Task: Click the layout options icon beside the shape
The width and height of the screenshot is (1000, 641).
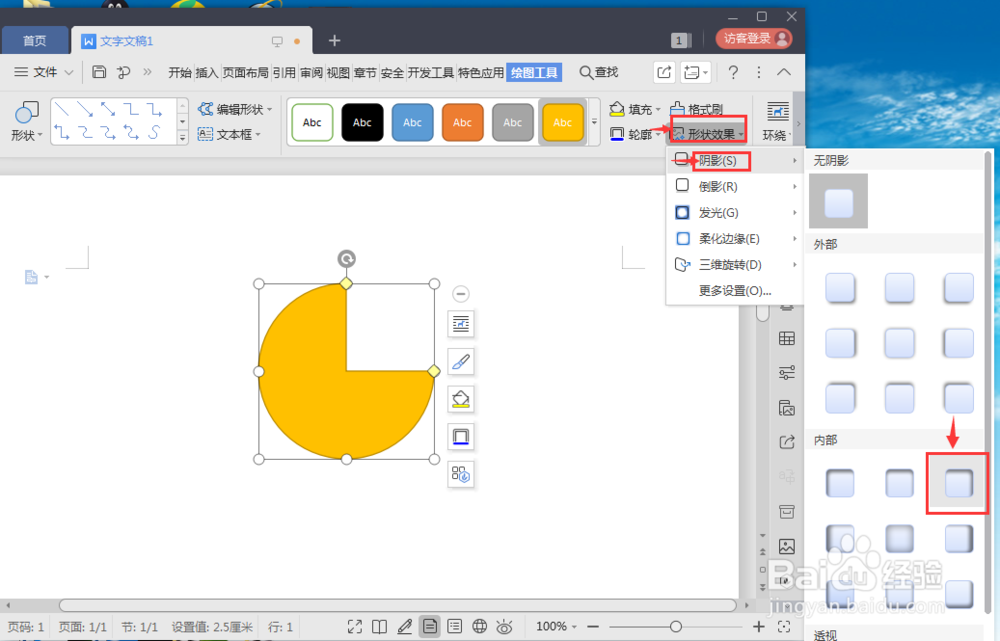Action: [460, 324]
